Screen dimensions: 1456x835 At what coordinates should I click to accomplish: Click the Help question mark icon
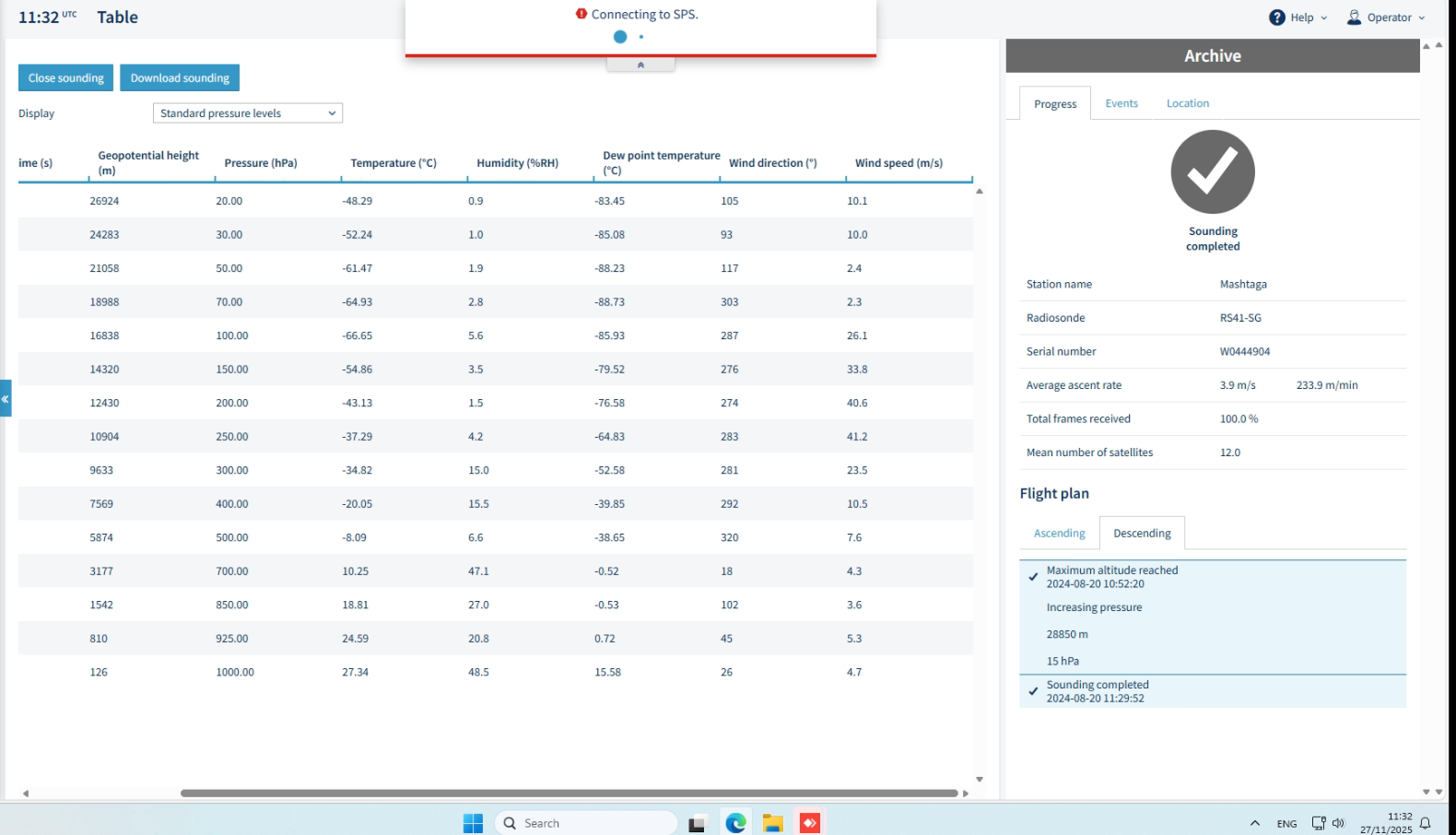tap(1276, 18)
